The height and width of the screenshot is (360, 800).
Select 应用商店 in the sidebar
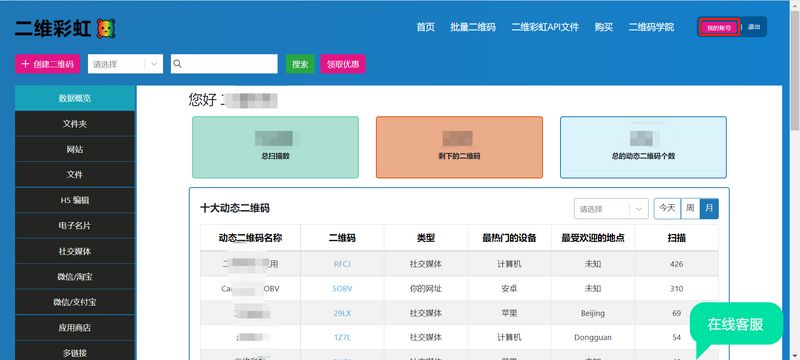pyautogui.click(x=75, y=328)
